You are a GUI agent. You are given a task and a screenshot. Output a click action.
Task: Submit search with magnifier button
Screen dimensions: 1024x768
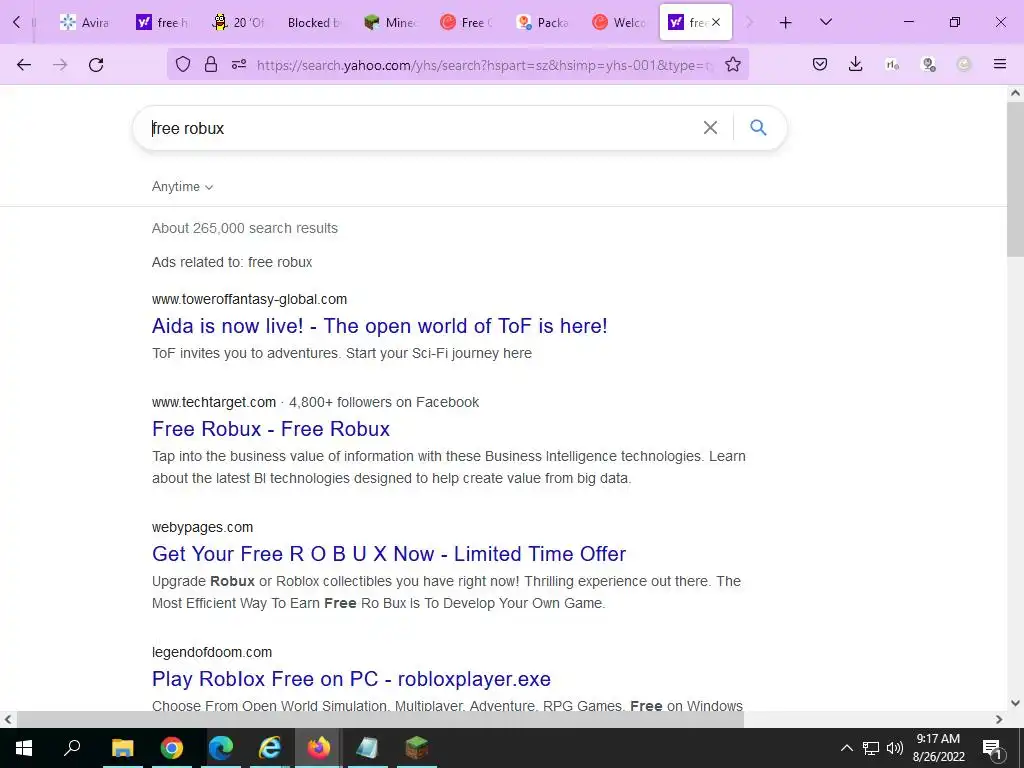(x=758, y=127)
